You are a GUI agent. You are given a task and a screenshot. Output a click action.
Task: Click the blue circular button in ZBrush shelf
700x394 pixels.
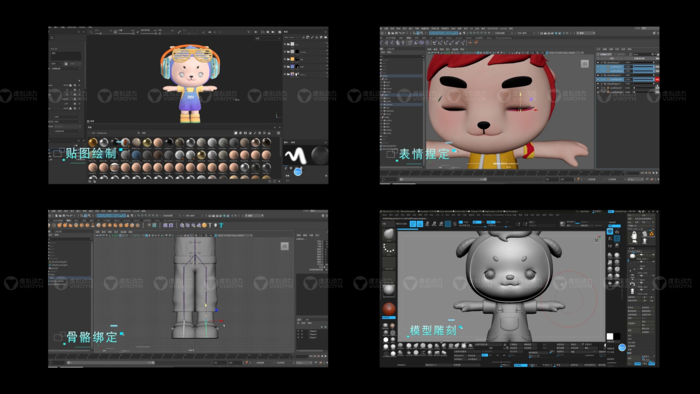(622, 347)
